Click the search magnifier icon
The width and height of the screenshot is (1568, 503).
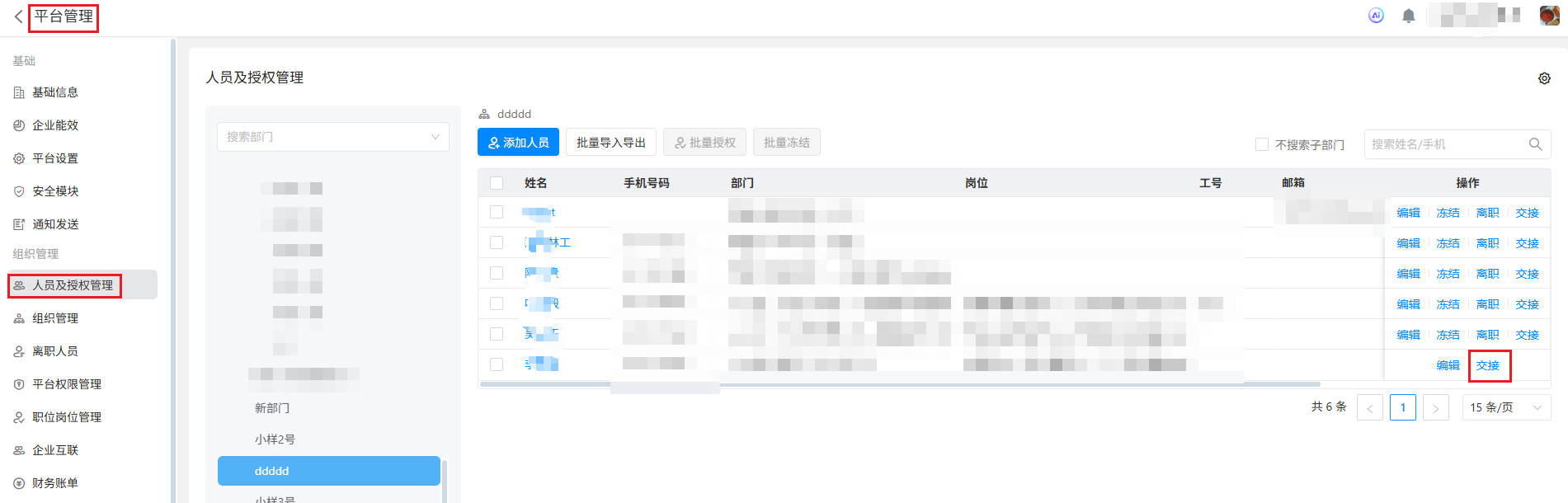[1535, 144]
